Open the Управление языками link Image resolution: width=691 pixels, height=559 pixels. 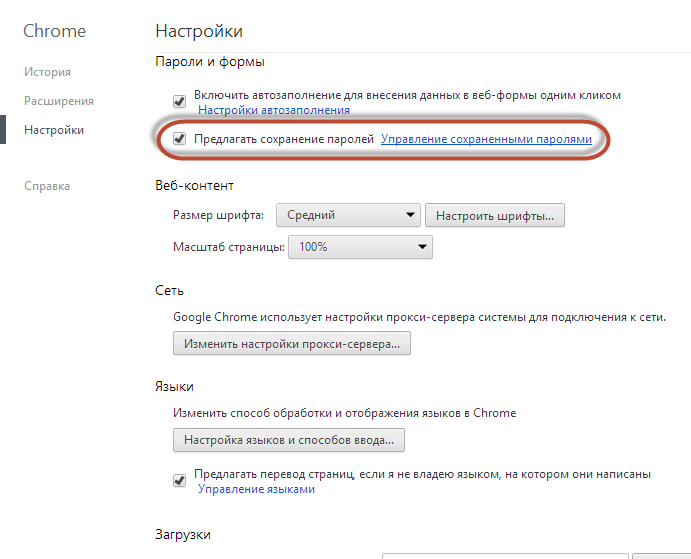(256, 489)
